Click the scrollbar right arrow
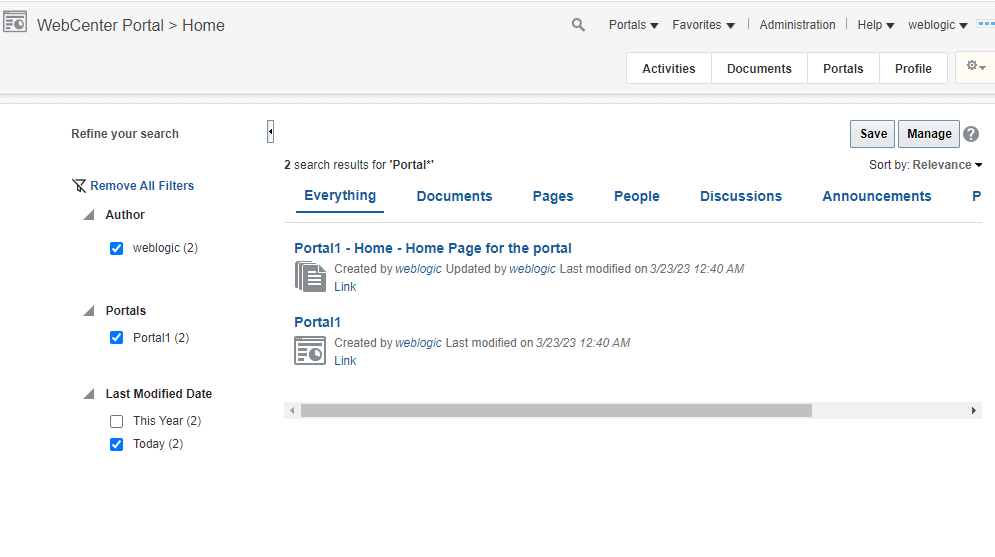 pos(973,410)
